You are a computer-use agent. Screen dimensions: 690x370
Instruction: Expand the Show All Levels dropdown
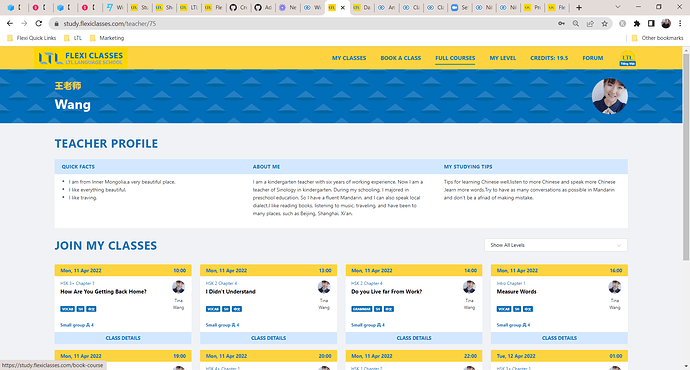(x=556, y=245)
